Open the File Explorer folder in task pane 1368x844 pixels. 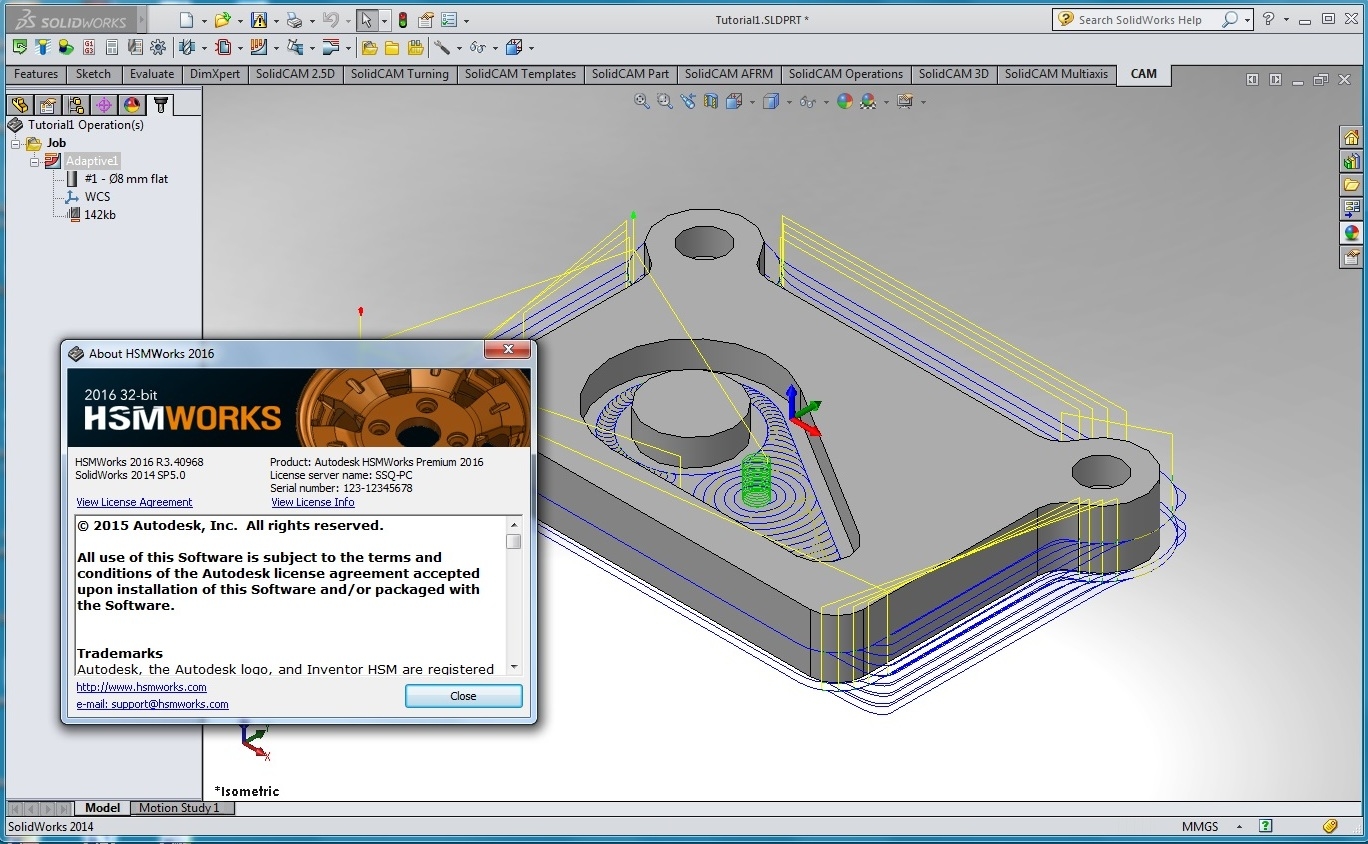pos(1352,185)
